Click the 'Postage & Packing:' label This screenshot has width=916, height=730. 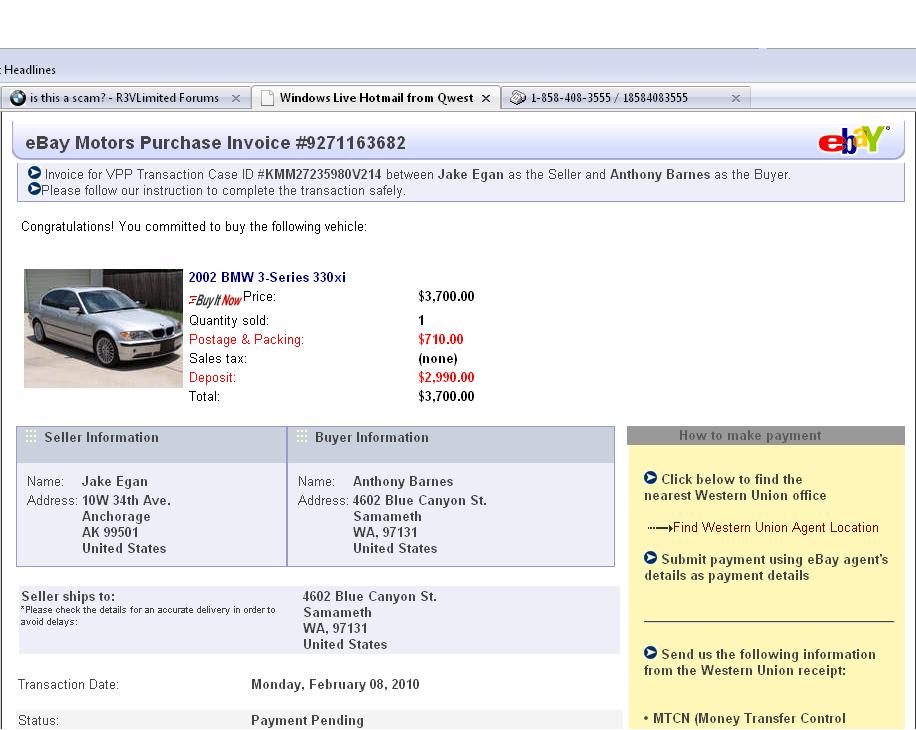[246, 339]
